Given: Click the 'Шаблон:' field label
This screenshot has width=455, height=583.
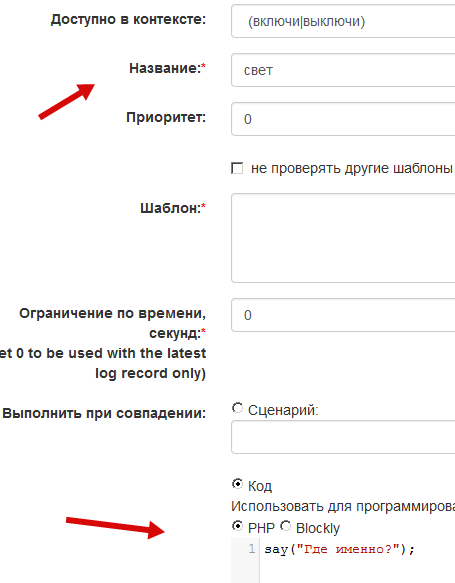Looking at the screenshot, I should (x=173, y=208).
